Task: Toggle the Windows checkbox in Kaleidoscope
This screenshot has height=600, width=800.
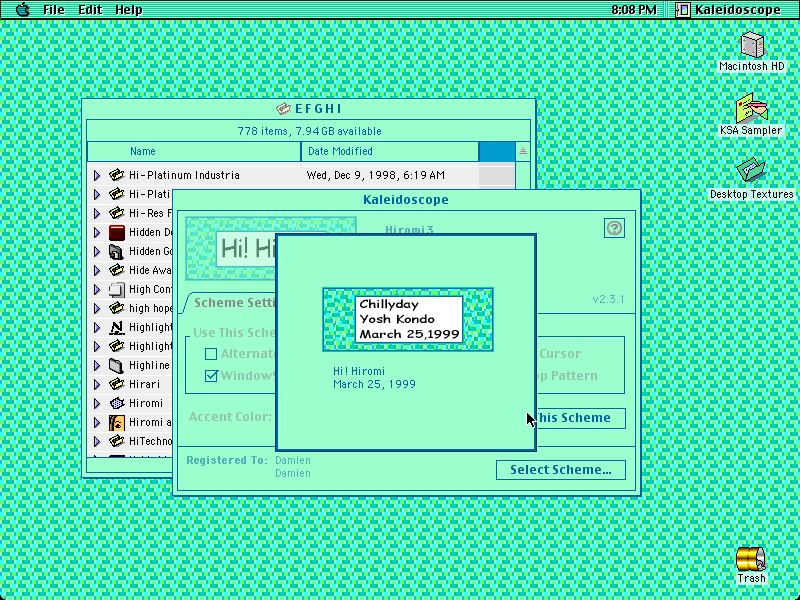Action: [211, 376]
